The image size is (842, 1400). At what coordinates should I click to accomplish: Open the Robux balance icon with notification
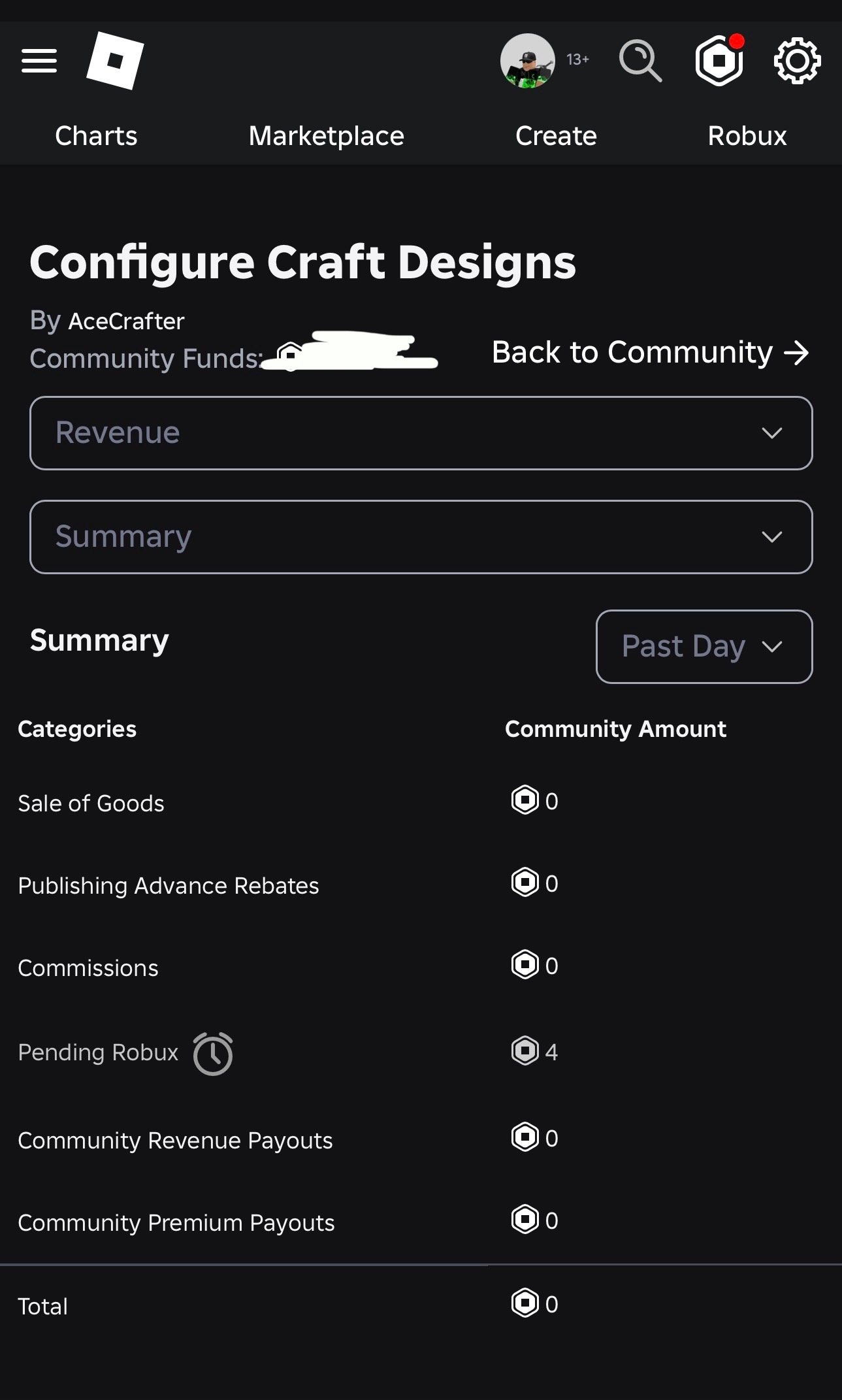(719, 61)
